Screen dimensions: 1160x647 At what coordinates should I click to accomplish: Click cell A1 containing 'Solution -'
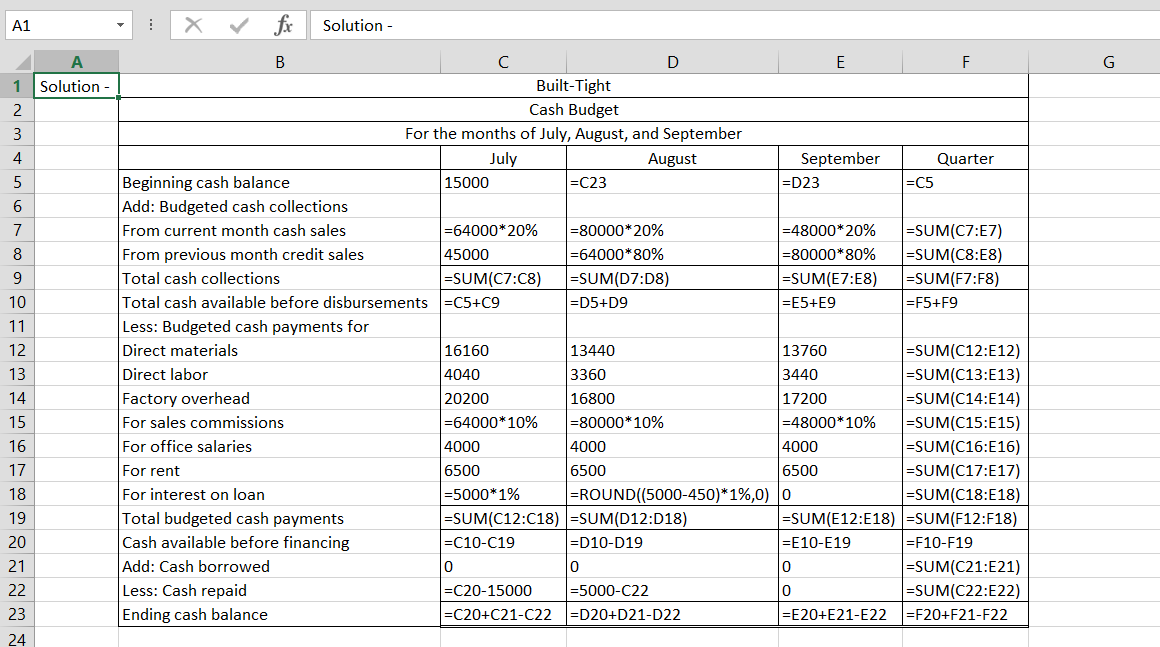(76, 86)
